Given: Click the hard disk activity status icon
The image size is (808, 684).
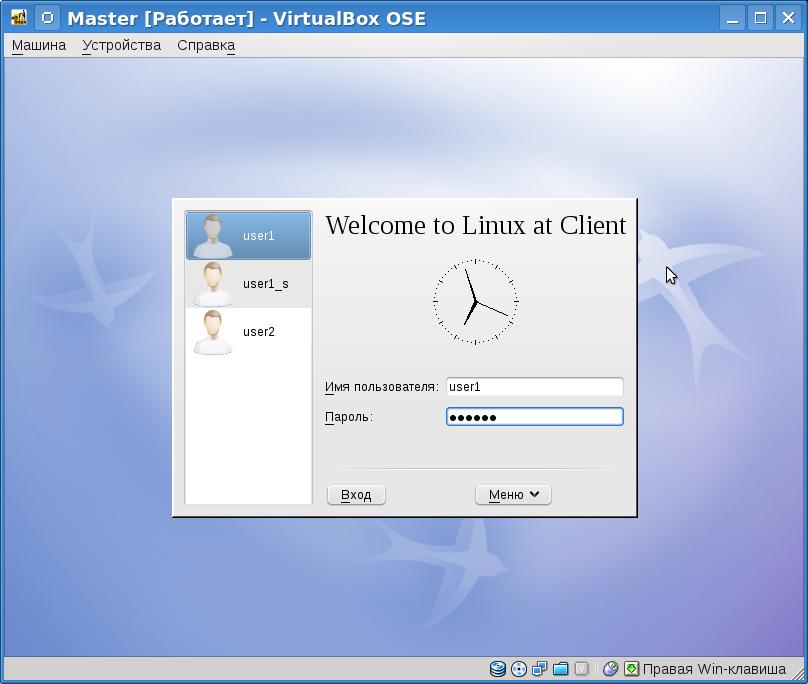Looking at the screenshot, I should tap(497, 669).
